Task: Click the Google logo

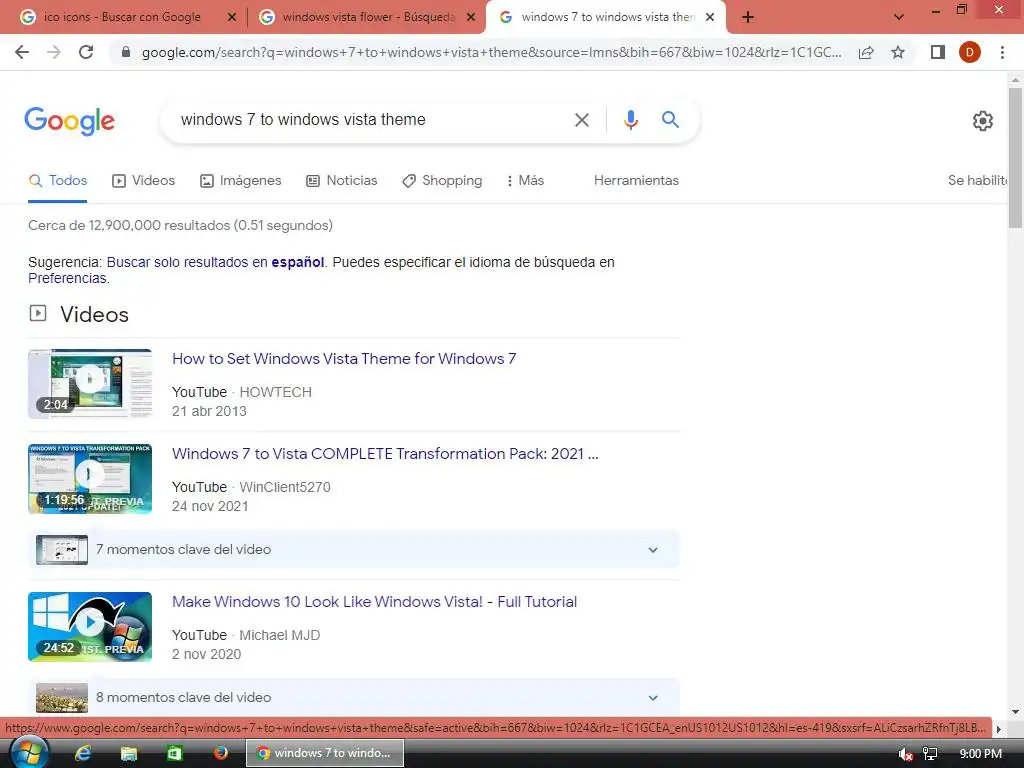Action: 69,121
